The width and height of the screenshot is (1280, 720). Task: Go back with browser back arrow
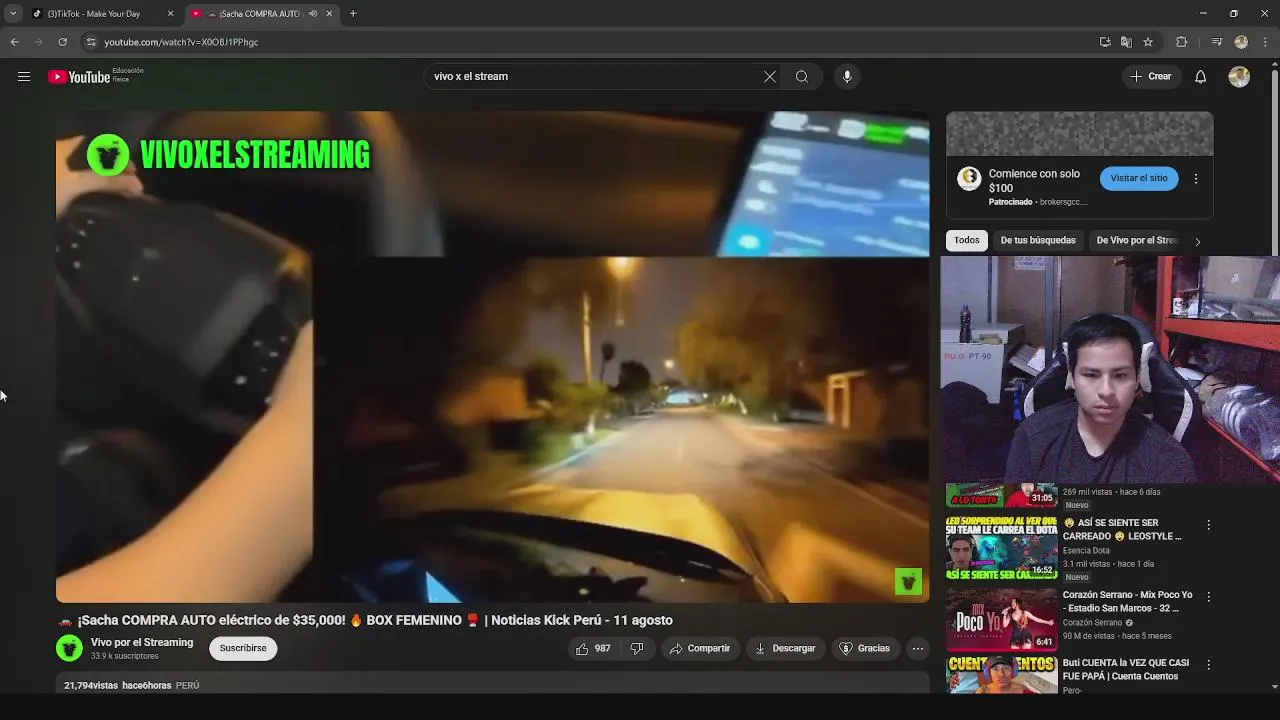(x=15, y=42)
